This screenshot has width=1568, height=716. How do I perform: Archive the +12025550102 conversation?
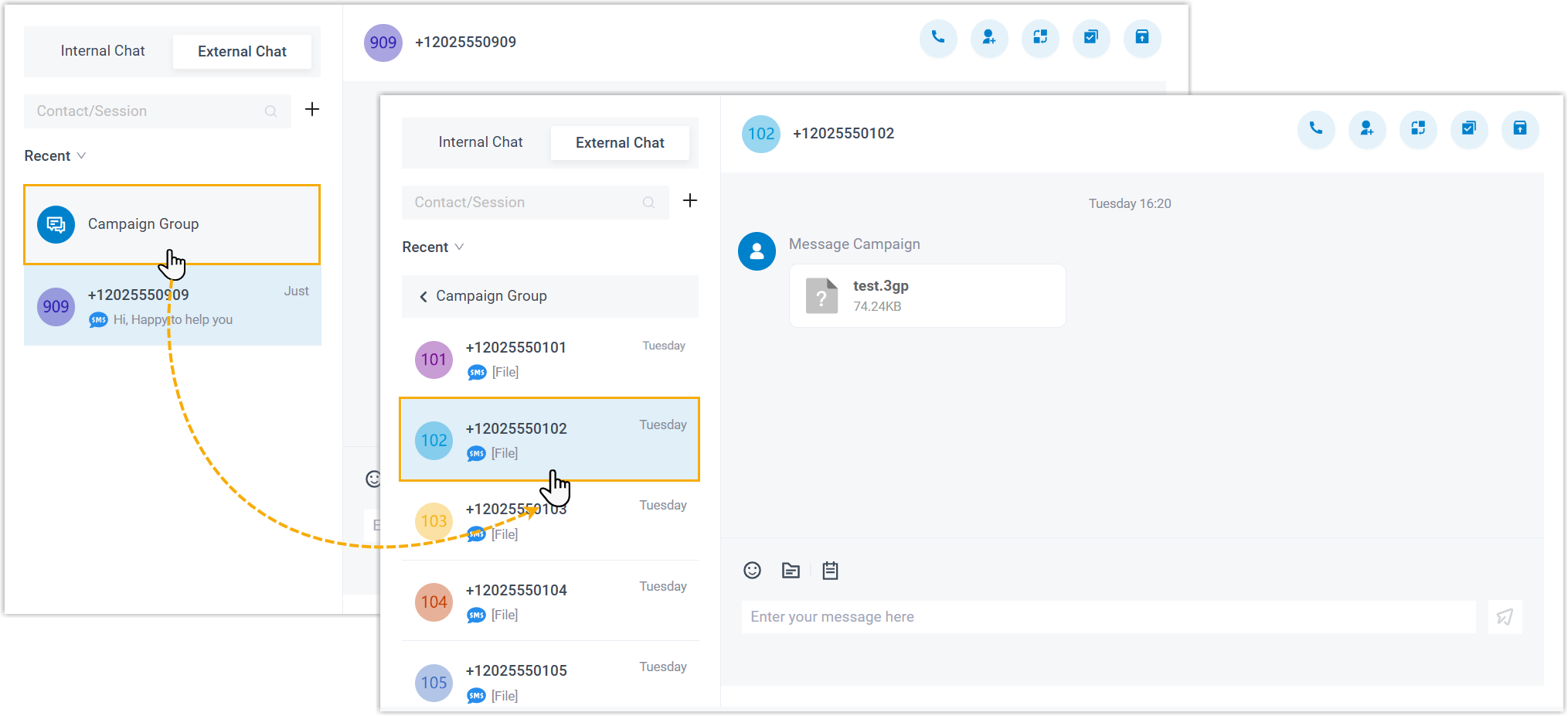[1520, 130]
